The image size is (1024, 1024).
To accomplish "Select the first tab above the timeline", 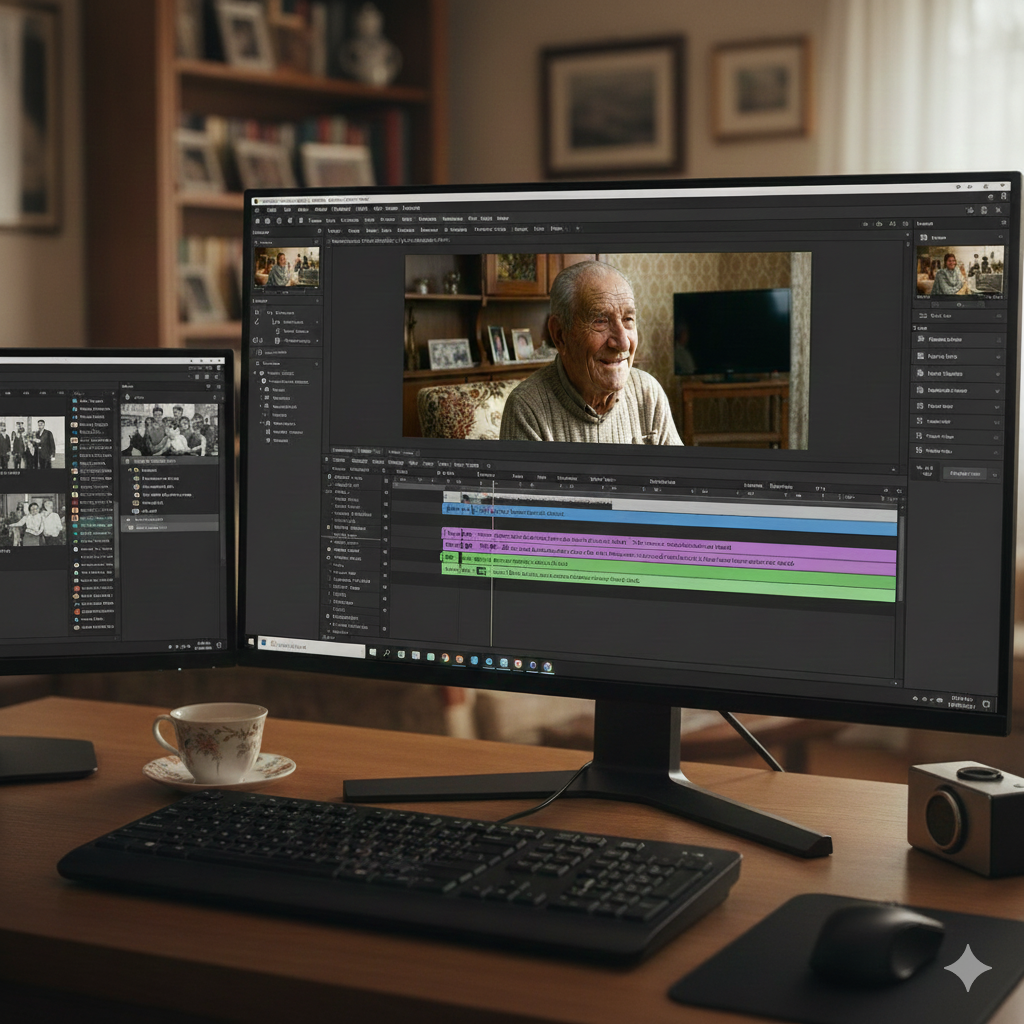I will 342,451.
